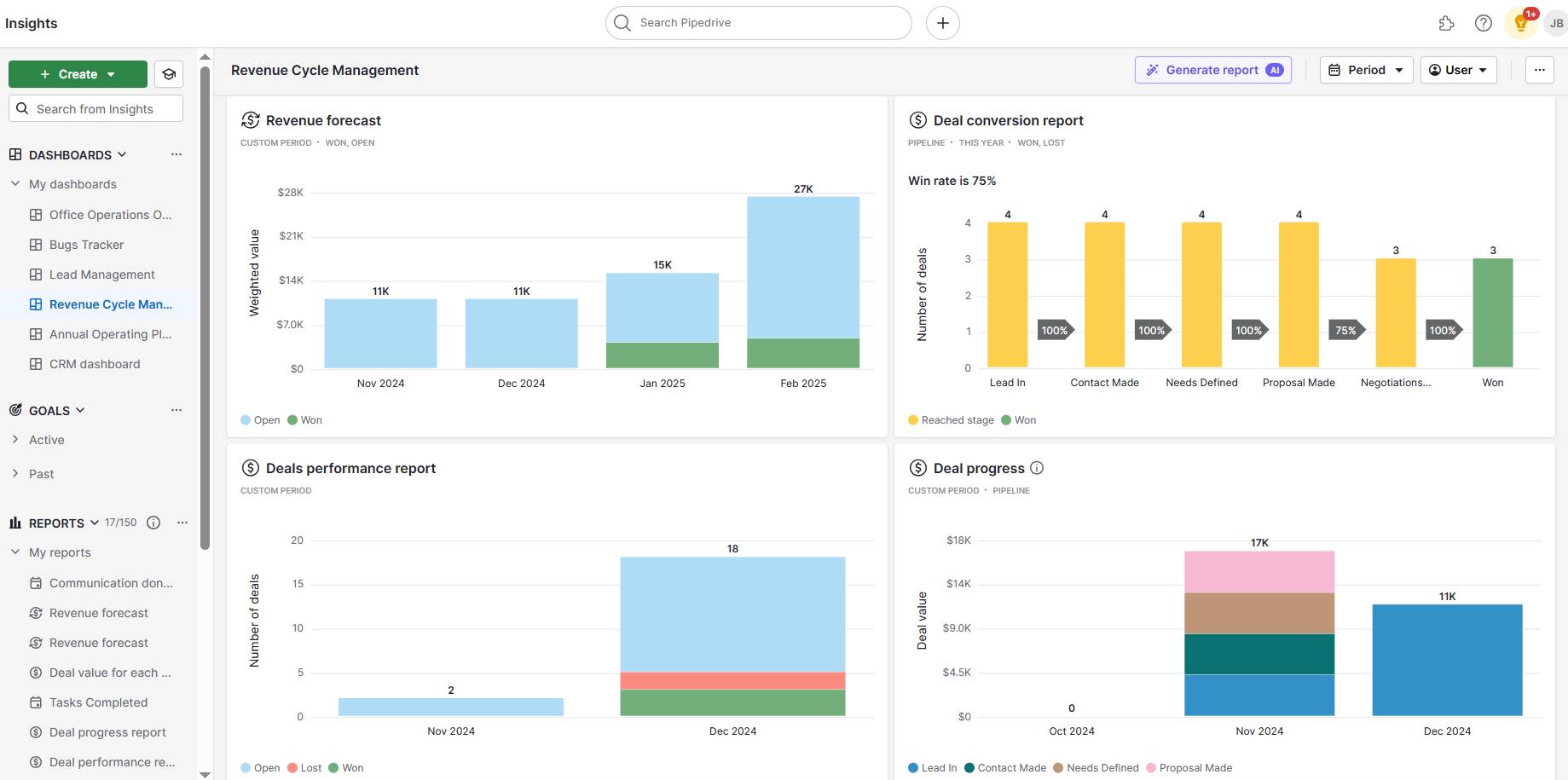Image resolution: width=1568 pixels, height=780 pixels.
Task: Open the help question mark icon
Action: point(1484,23)
